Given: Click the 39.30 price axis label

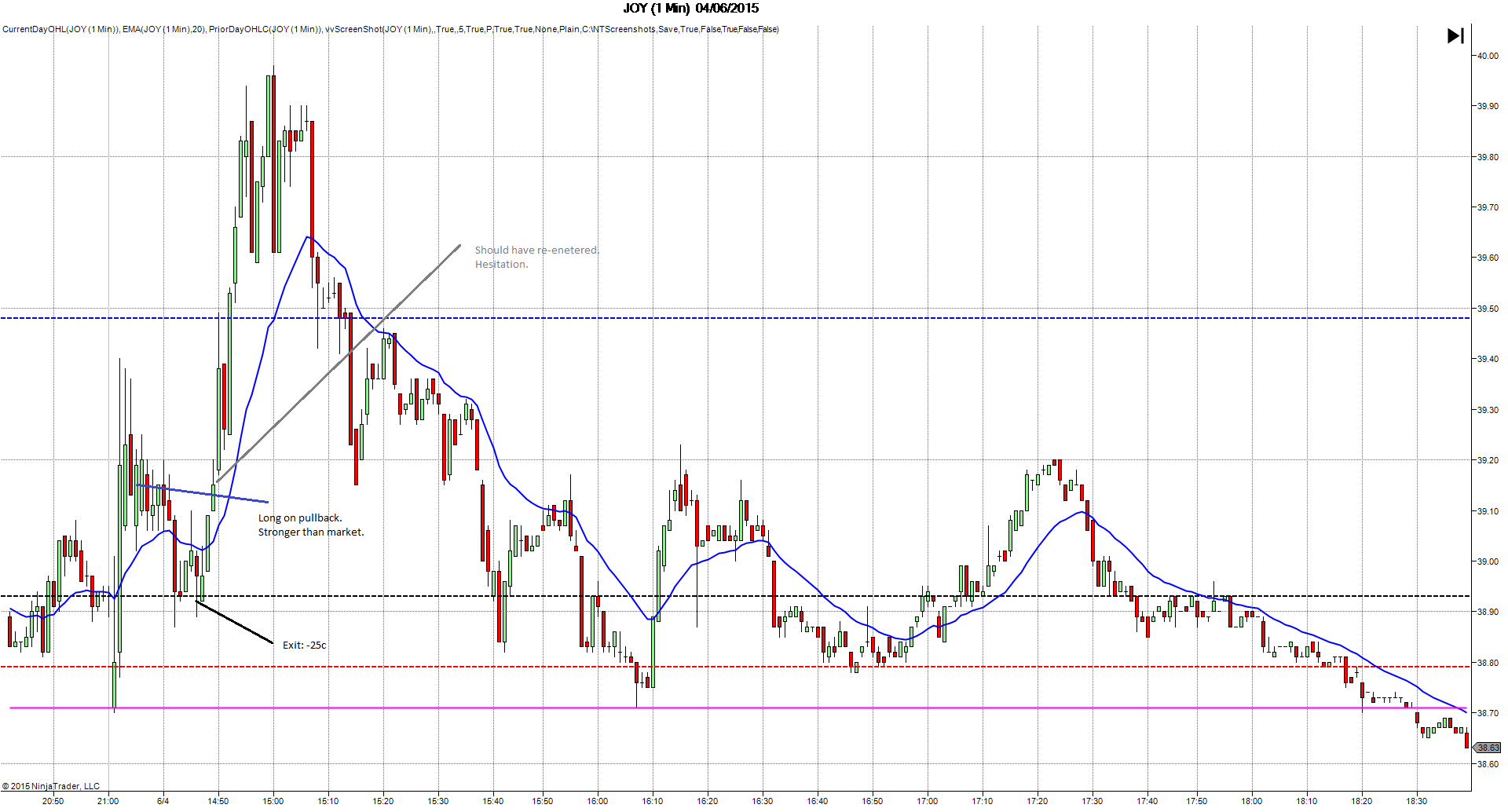Looking at the screenshot, I should coord(1488,410).
